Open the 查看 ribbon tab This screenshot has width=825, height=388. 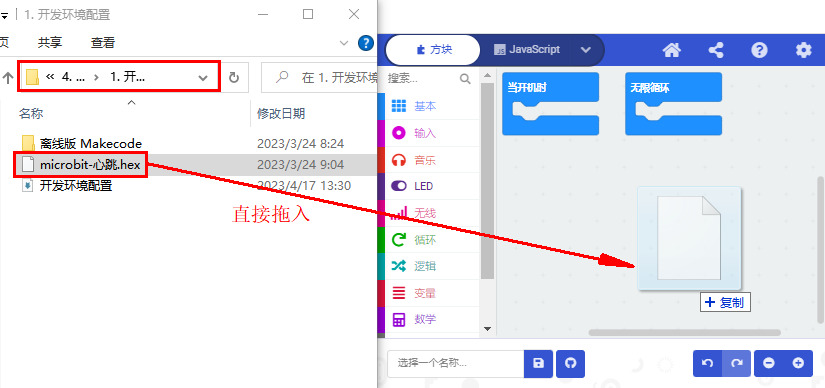pyautogui.click(x=103, y=43)
